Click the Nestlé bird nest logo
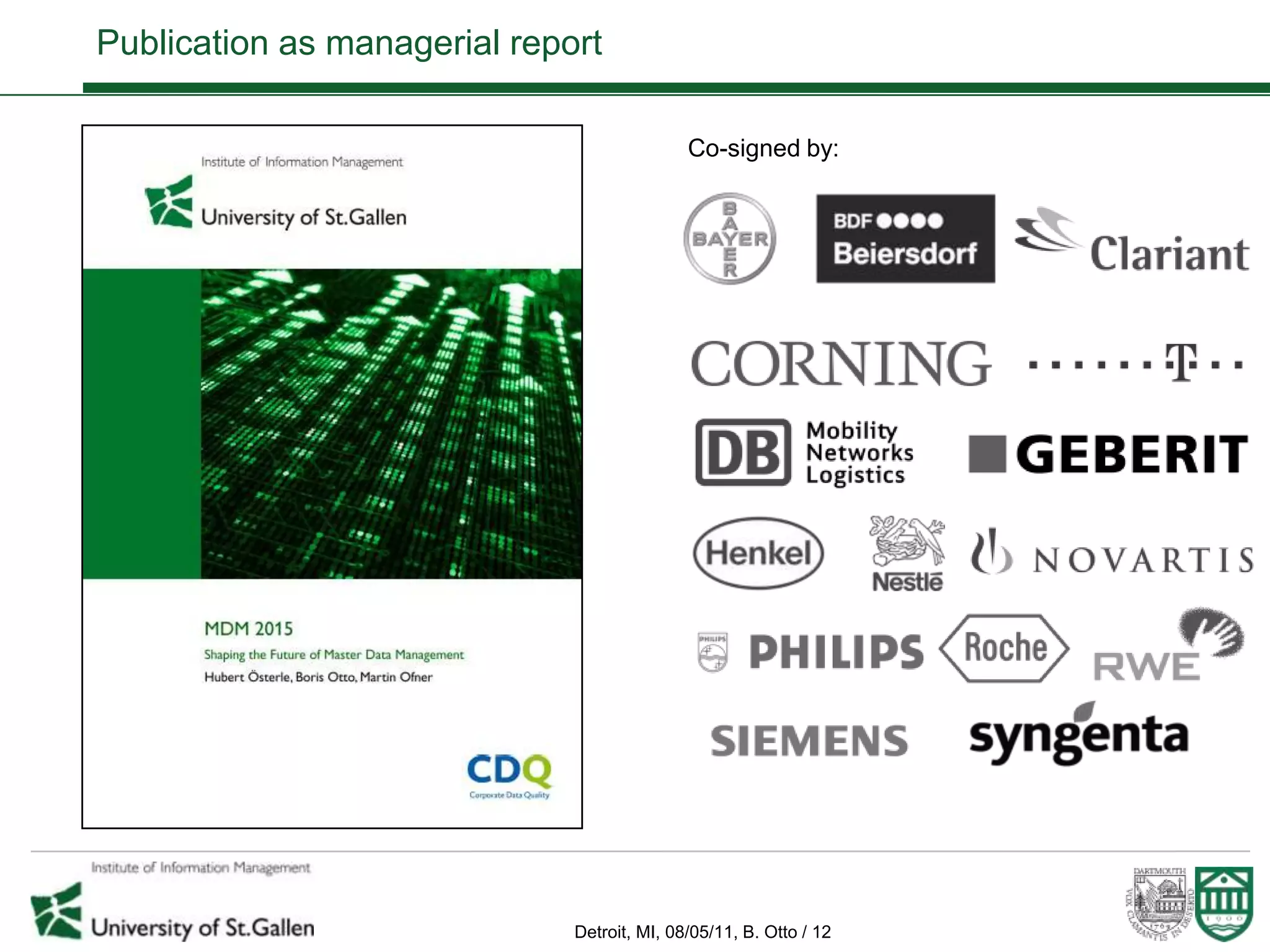Screen dimensions: 1270x952 (x=907, y=553)
